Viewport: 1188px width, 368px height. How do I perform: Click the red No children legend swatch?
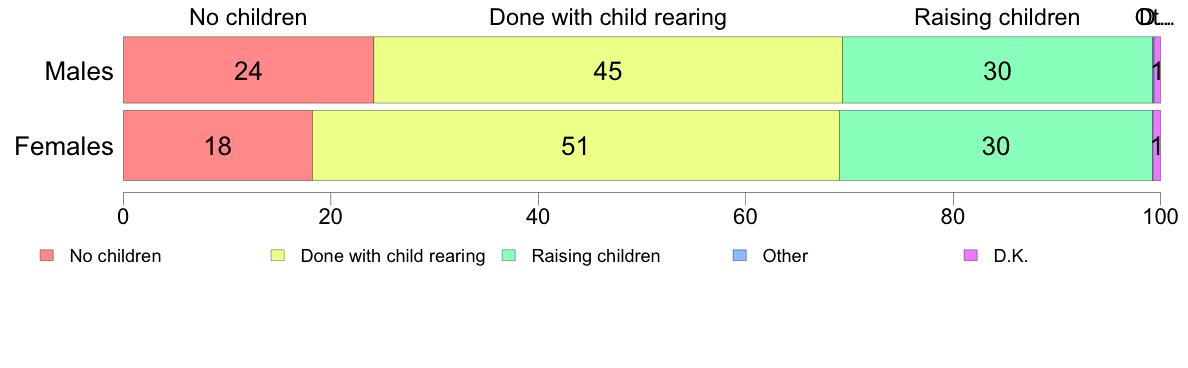click(x=47, y=256)
